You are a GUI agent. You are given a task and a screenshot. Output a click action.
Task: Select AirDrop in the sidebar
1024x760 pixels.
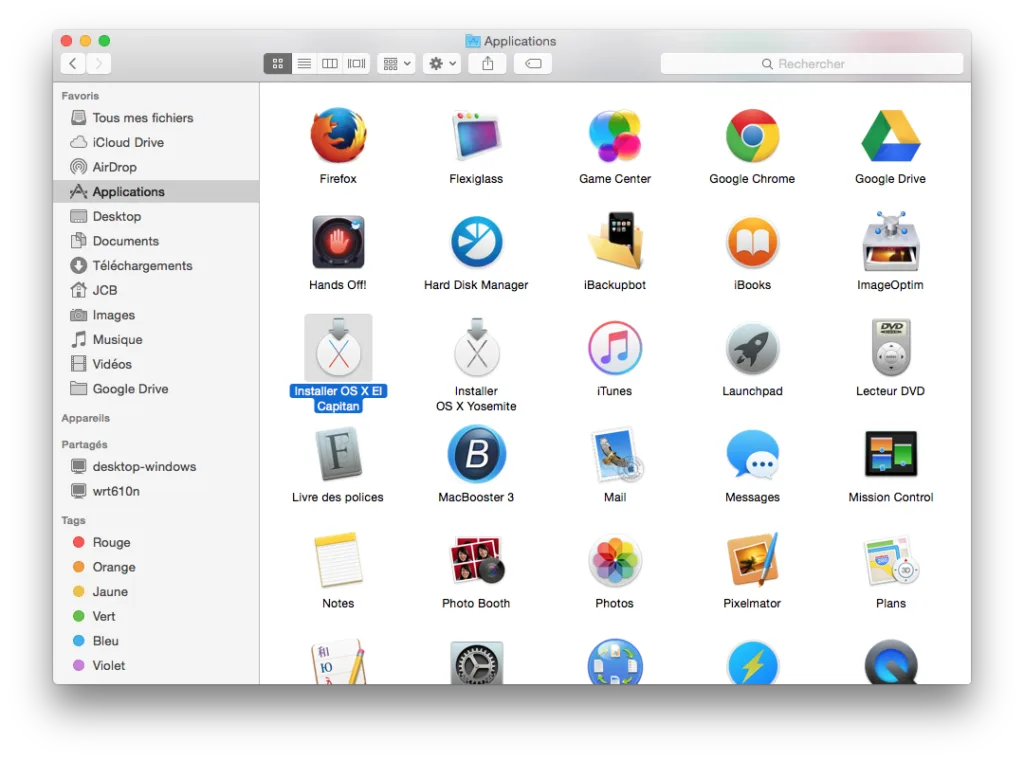tap(155, 167)
